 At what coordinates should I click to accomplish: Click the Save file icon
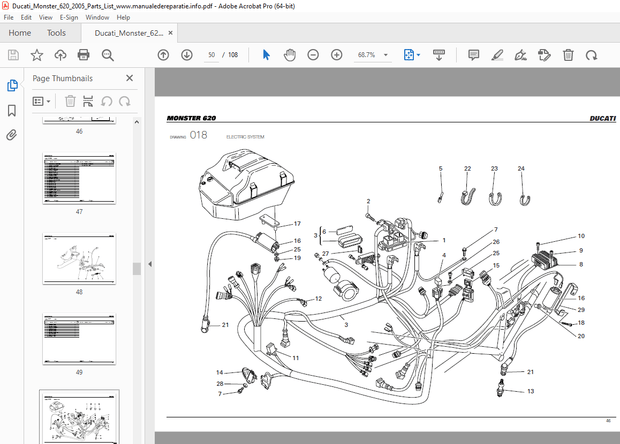[13, 55]
